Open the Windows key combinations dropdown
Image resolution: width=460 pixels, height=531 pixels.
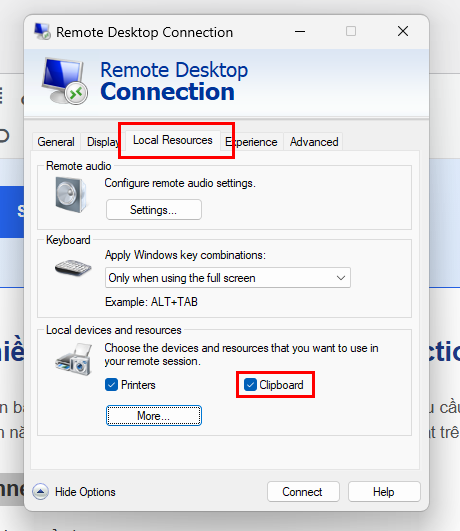click(228, 278)
